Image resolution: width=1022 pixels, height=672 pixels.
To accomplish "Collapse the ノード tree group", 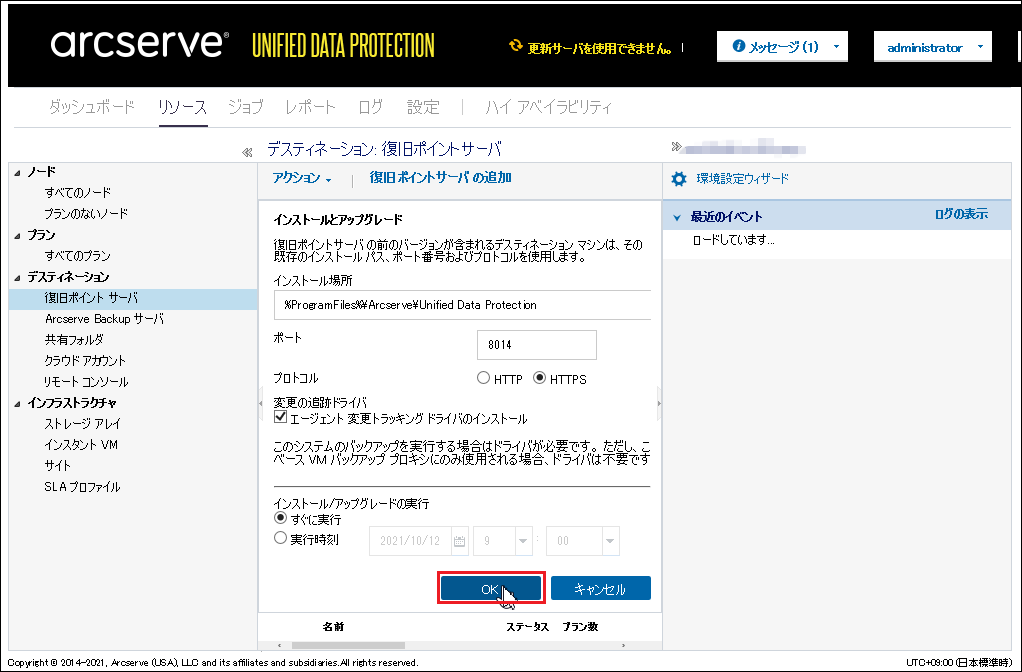I will click(18, 173).
